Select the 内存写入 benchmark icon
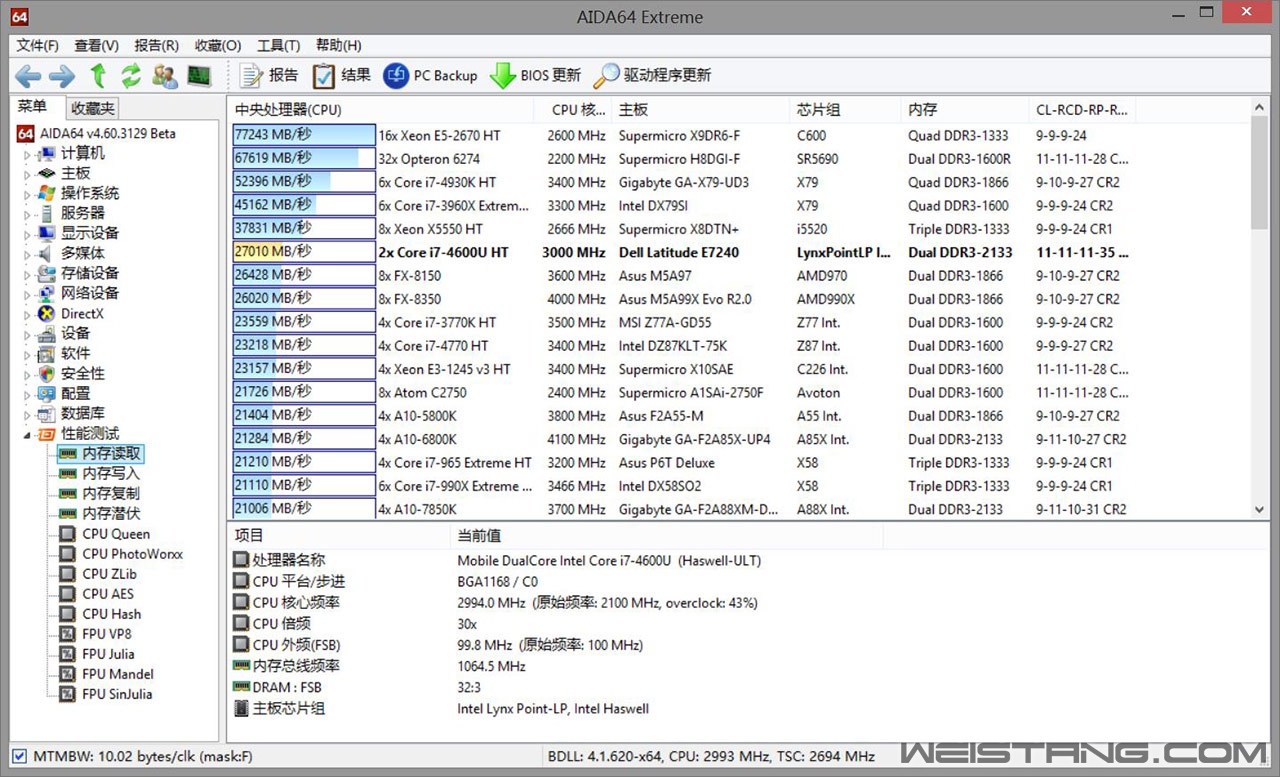 pyautogui.click(x=68, y=474)
